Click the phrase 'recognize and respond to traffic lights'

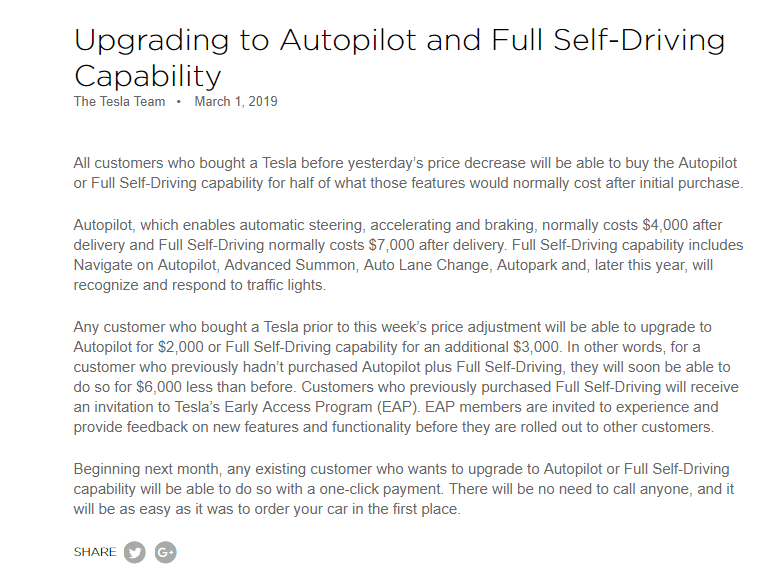tap(198, 285)
